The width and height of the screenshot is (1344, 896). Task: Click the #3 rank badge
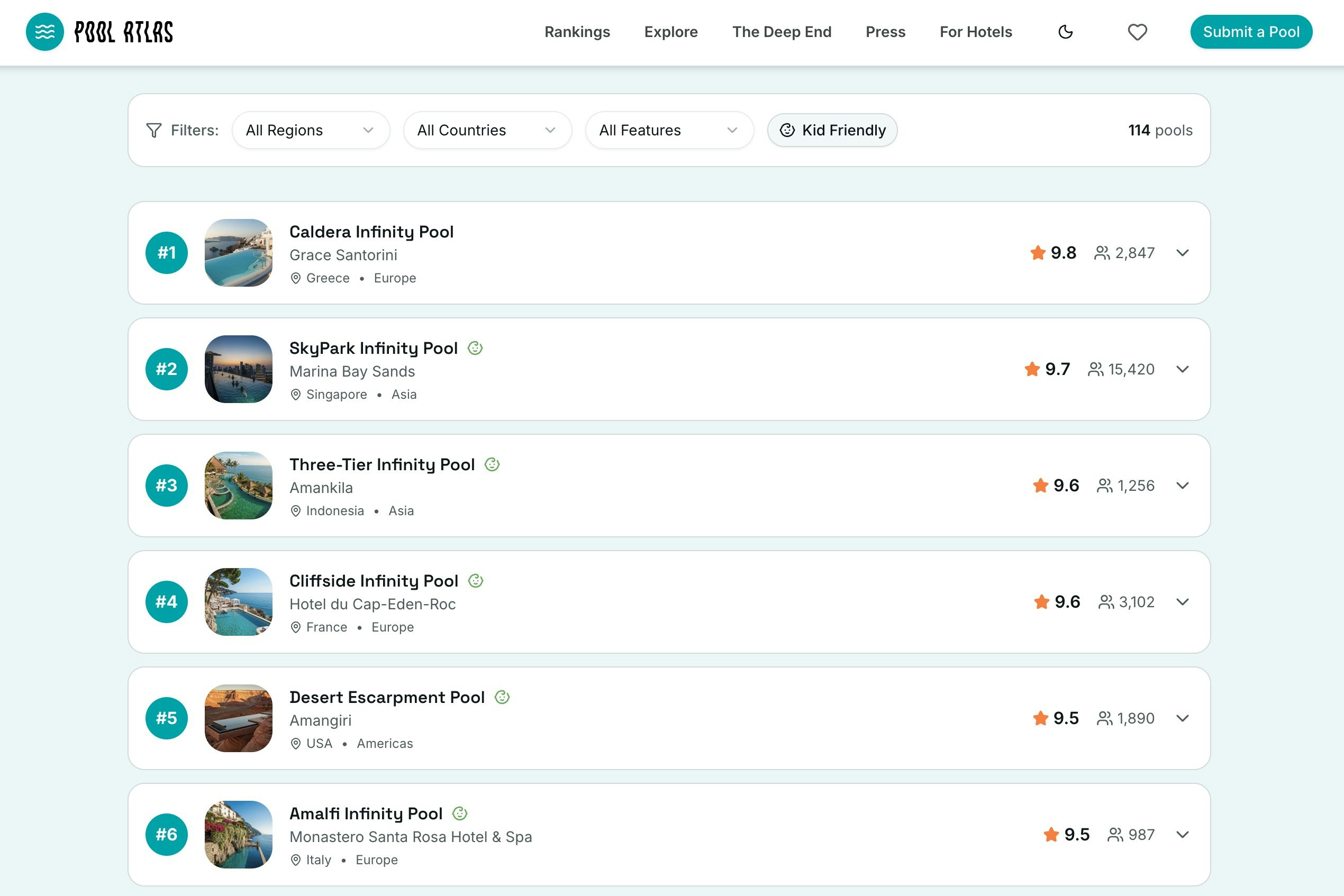166,486
